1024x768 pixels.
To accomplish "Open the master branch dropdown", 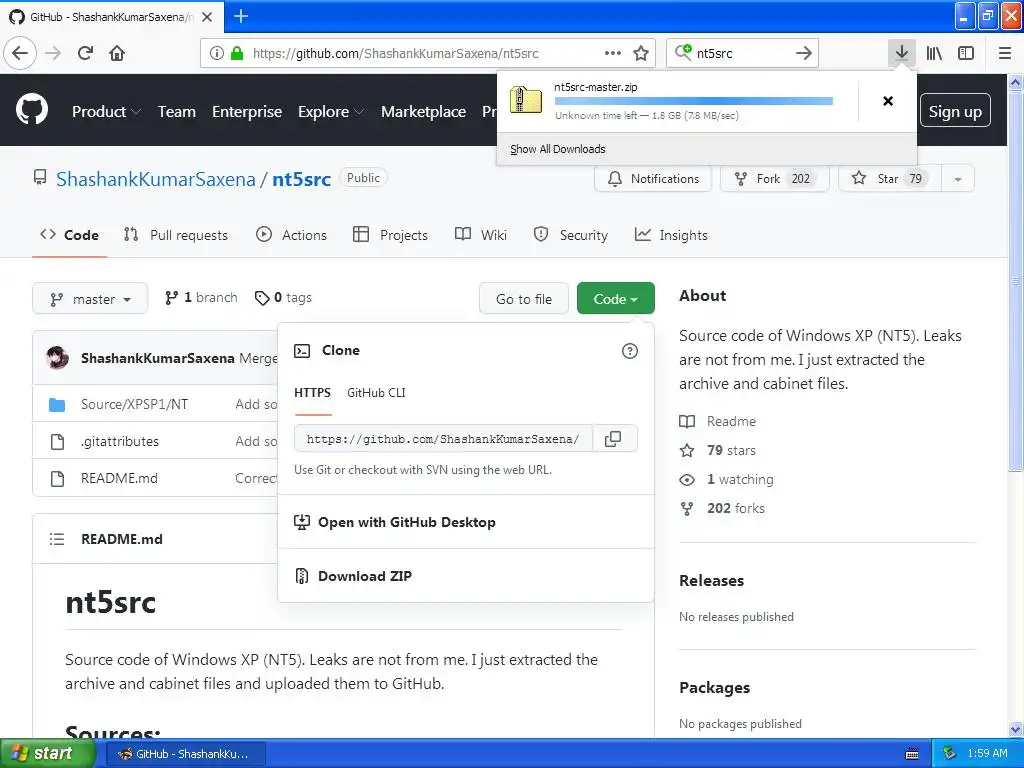I will [90, 299].
